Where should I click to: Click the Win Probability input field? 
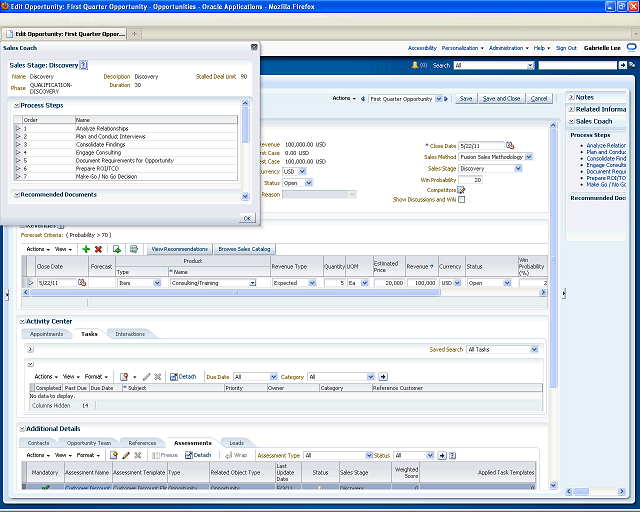click(470, 180)
